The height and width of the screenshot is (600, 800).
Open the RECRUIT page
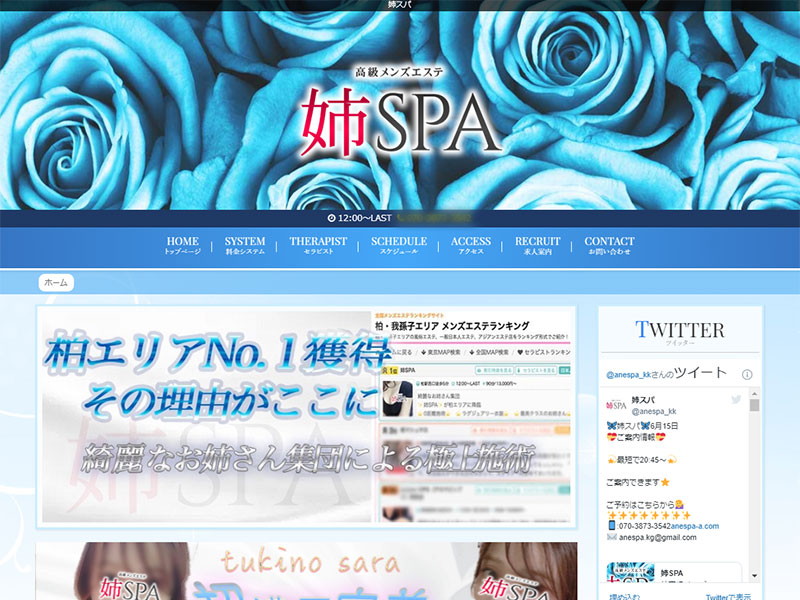click(537, 246)
